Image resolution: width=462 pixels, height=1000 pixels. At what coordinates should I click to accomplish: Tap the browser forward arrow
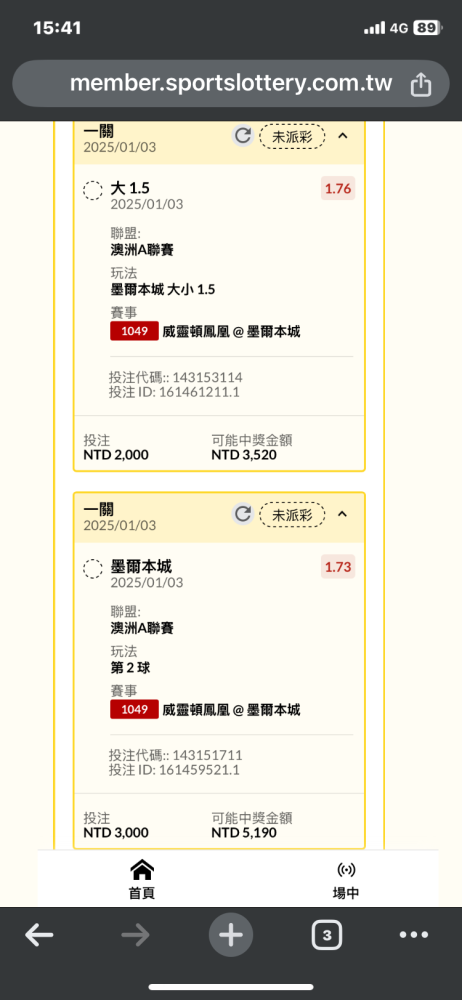tap(135, 936)
